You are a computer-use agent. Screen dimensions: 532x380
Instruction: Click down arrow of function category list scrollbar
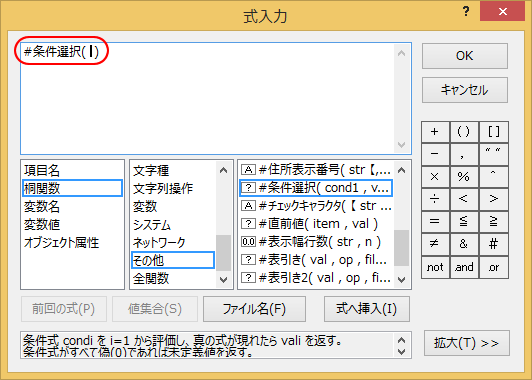point(224,280)
